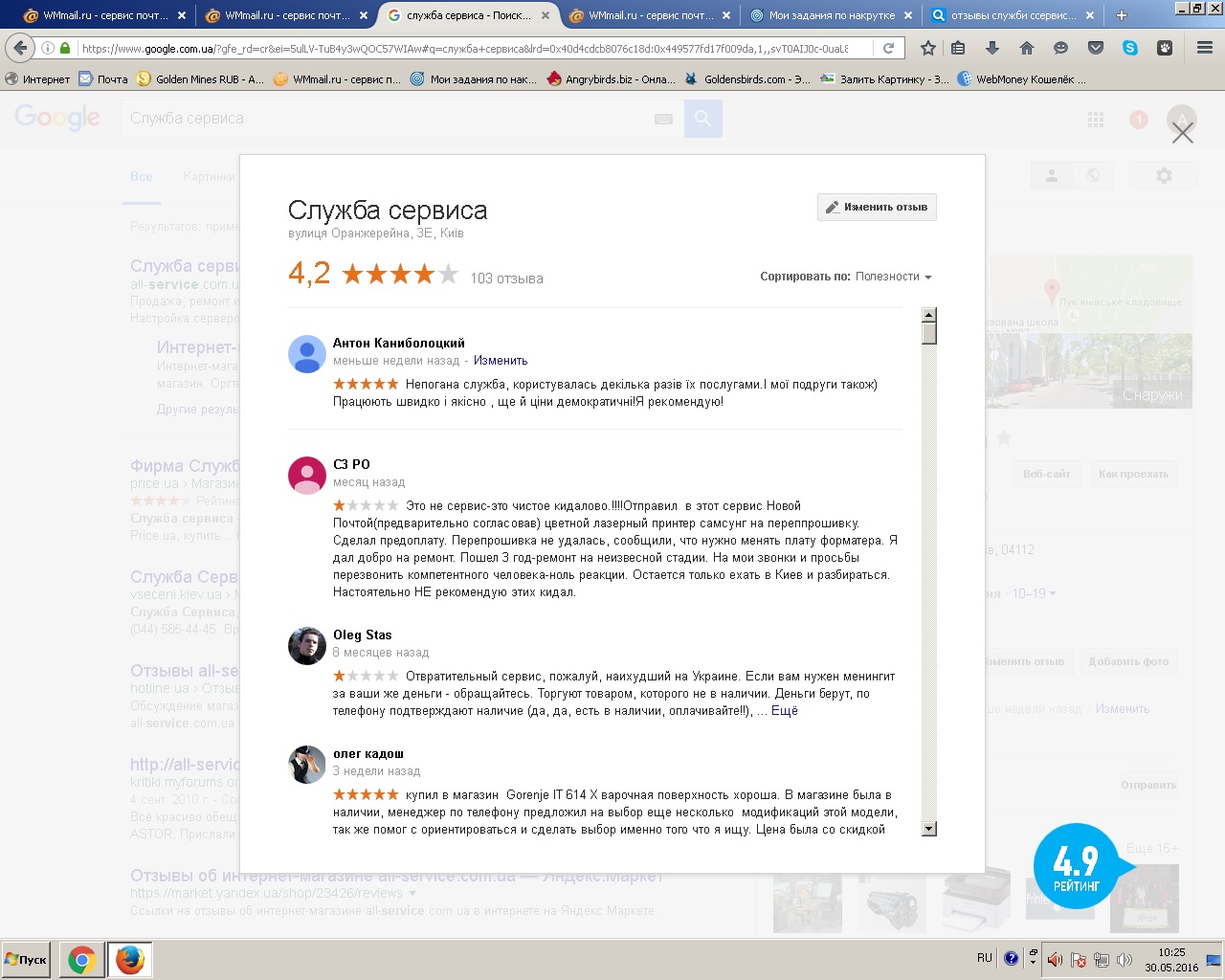Select the Все search tab

142,176
